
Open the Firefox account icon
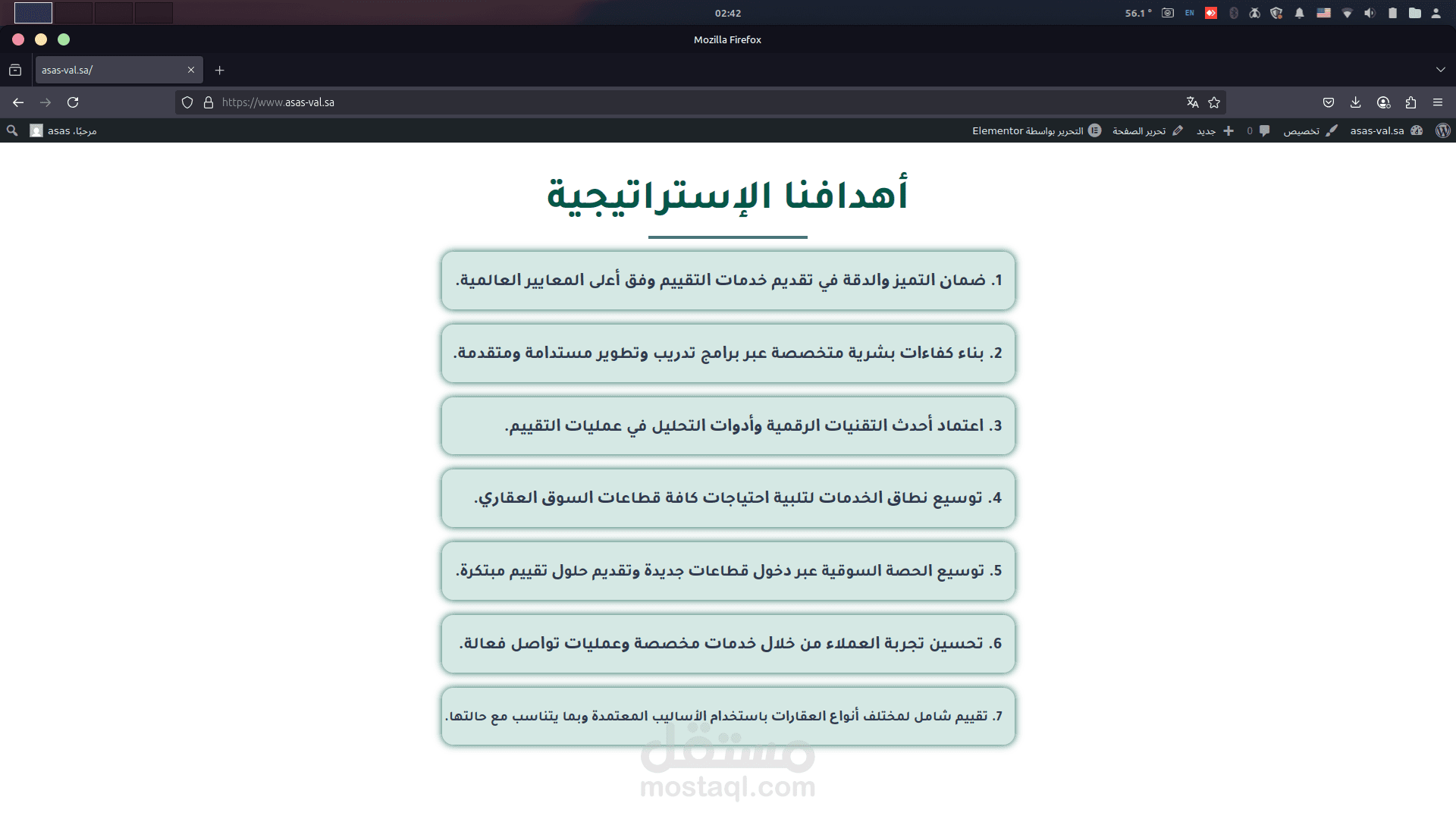pyautogui.click(x=1383, y=102)
